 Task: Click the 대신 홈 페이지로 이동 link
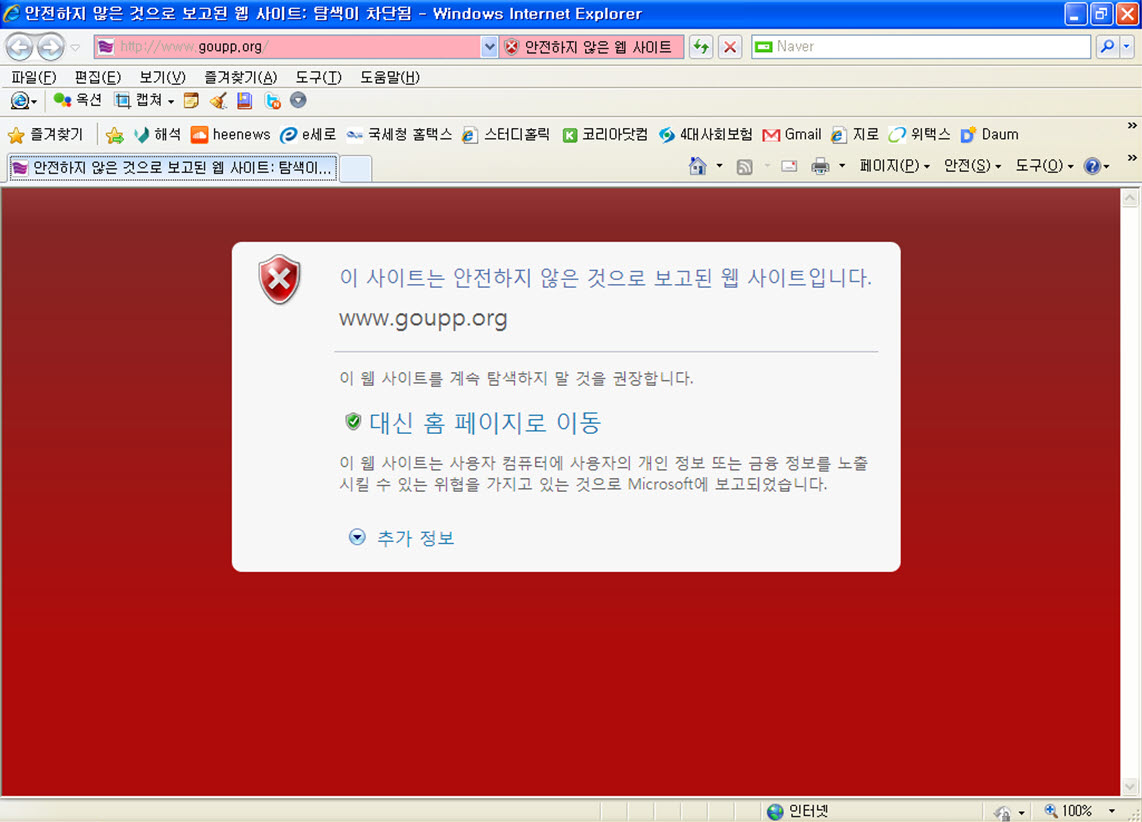click(484, 423)
